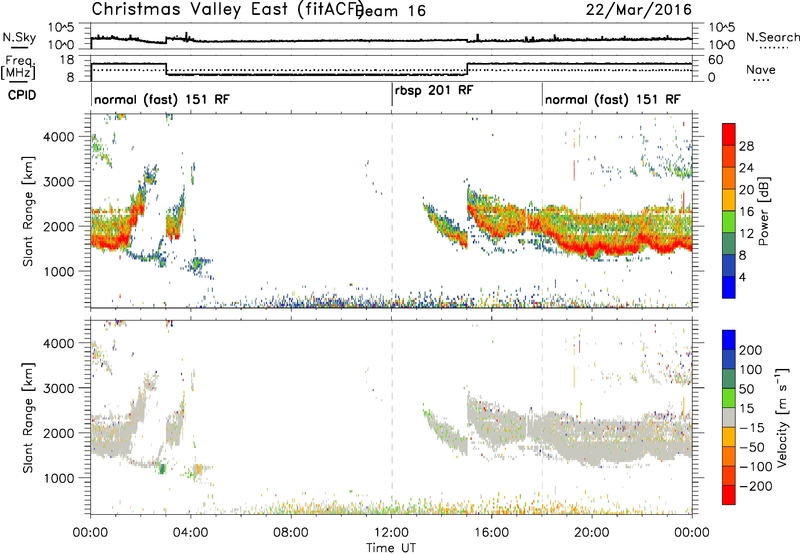Click the 'Freq. [MHz]' axis label

tap(18, 68)
